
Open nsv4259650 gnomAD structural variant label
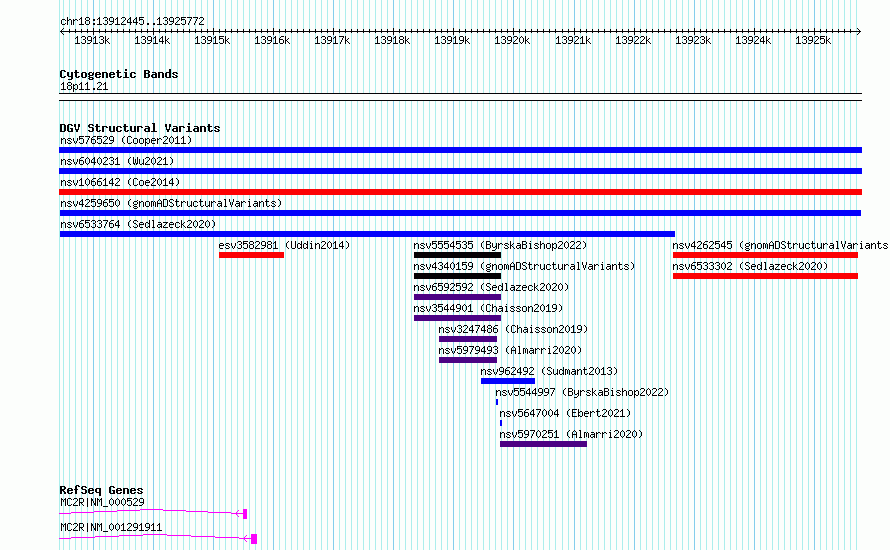pos(171,203)
